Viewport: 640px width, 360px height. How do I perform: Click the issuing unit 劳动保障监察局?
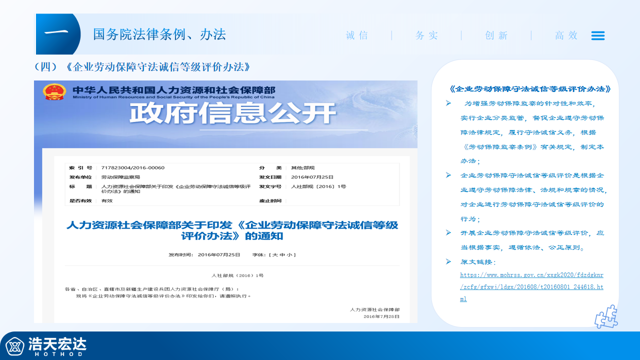[121, 177]
